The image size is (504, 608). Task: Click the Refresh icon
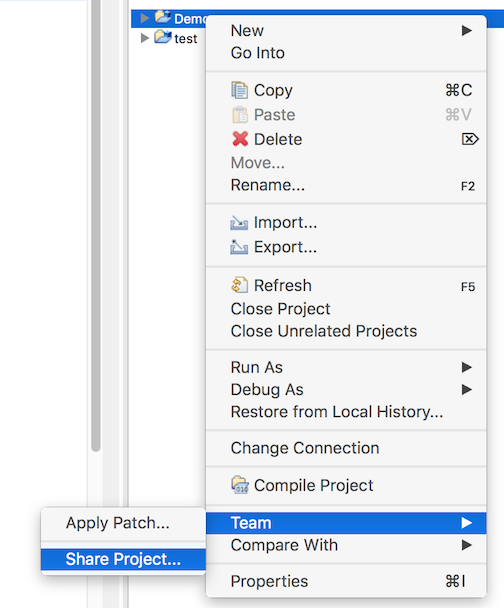coord(239,285)
